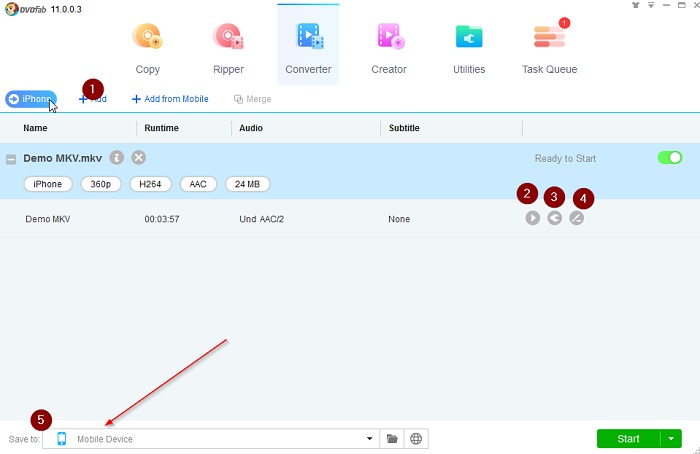Open the Copy module

pos(148,49)
